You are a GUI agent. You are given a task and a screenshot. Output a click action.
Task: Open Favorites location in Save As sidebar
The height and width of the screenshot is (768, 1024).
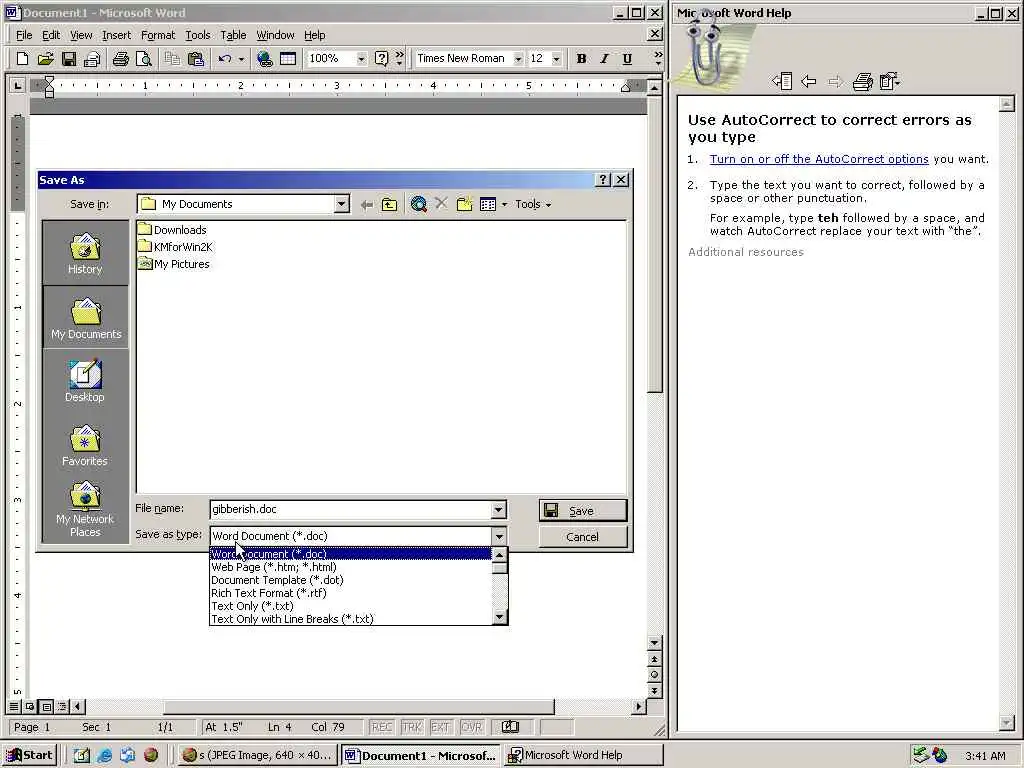[x=85, y=445]
